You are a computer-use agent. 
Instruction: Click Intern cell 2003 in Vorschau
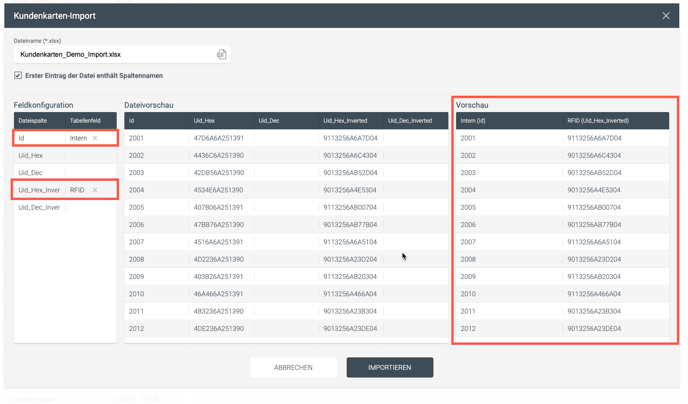pos(468,173)
